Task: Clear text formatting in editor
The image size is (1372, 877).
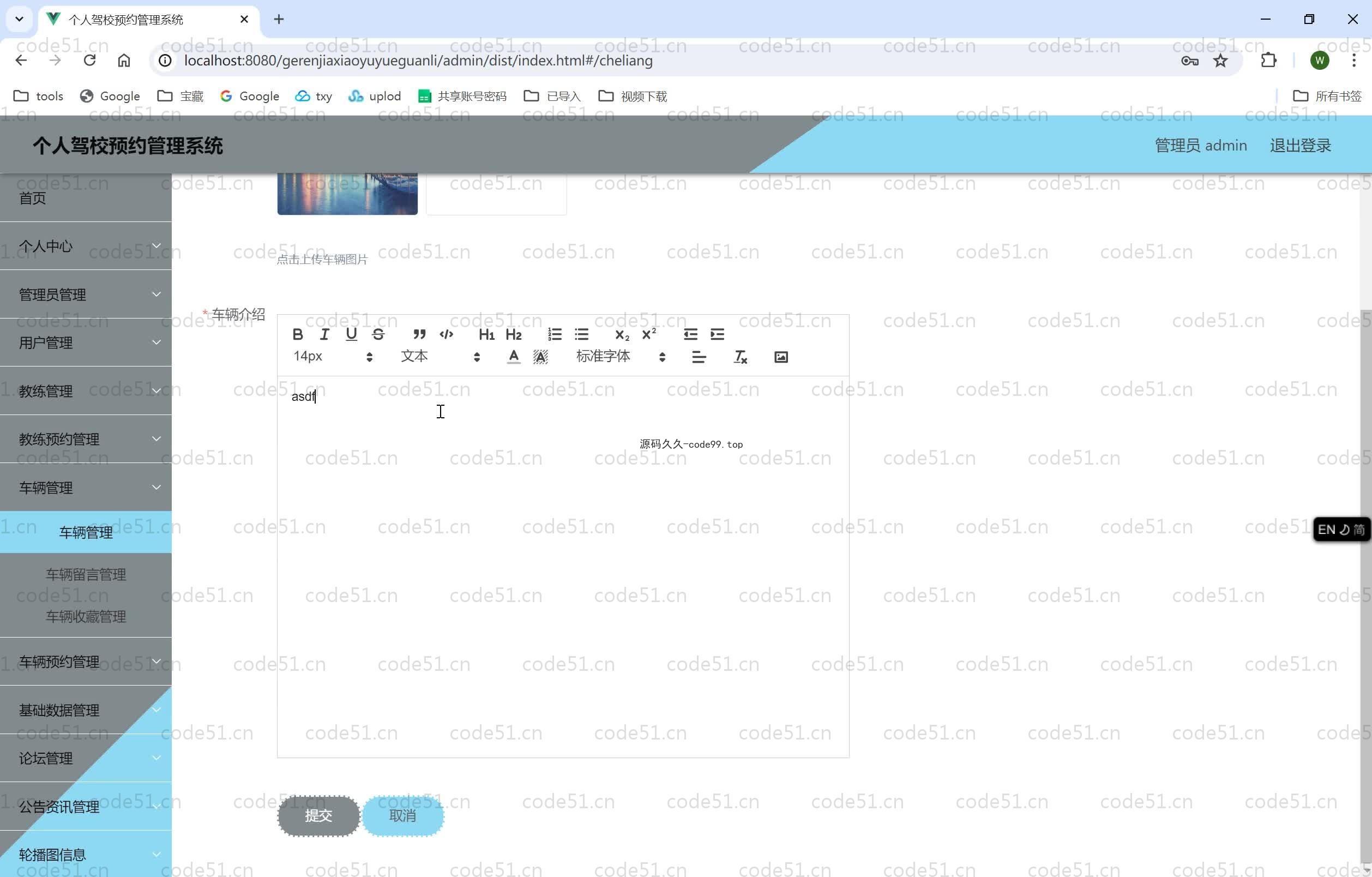Action: click(x=739, y=357)
